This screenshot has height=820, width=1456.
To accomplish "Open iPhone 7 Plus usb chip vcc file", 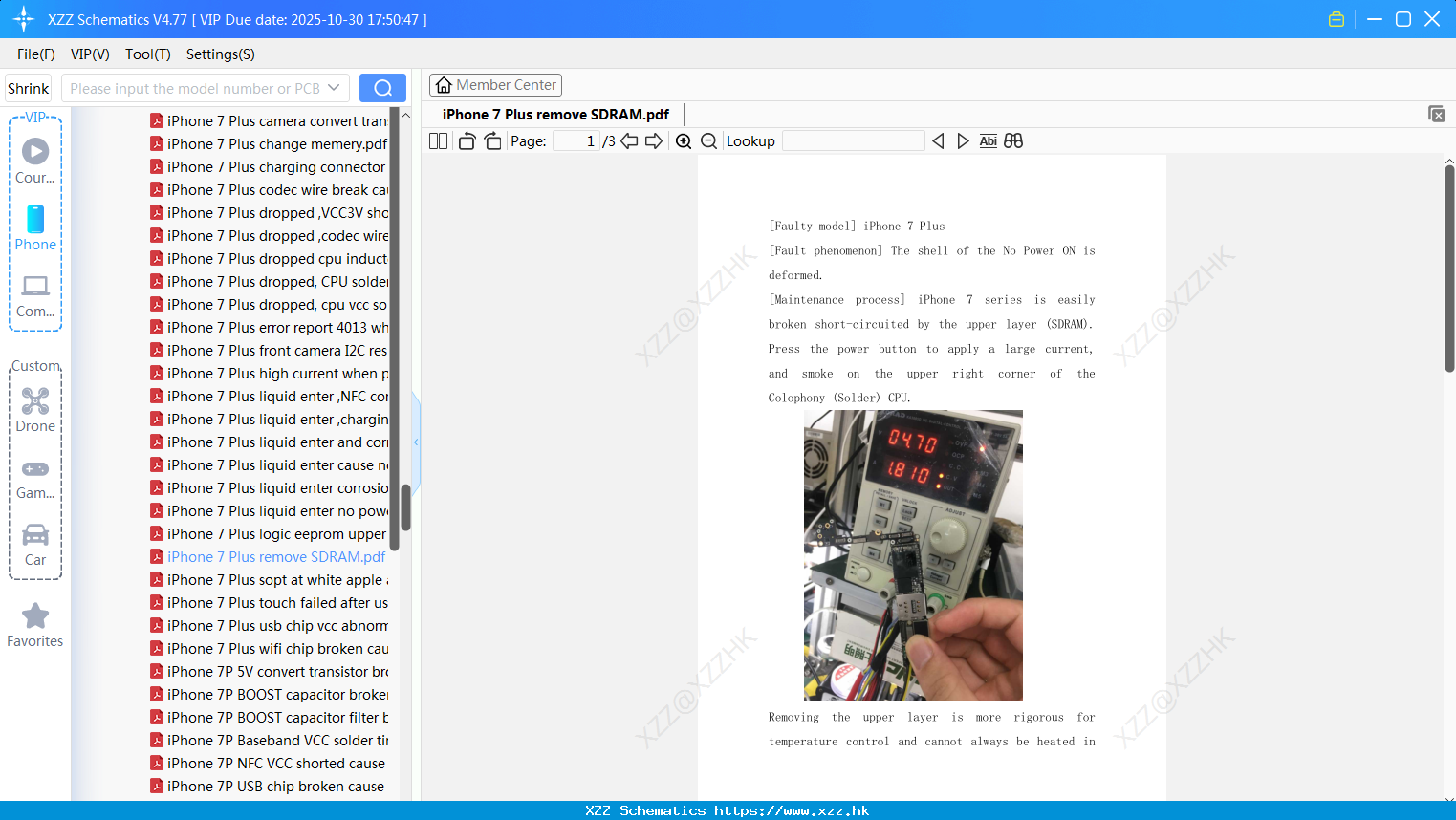I will [x=269, y=626].
